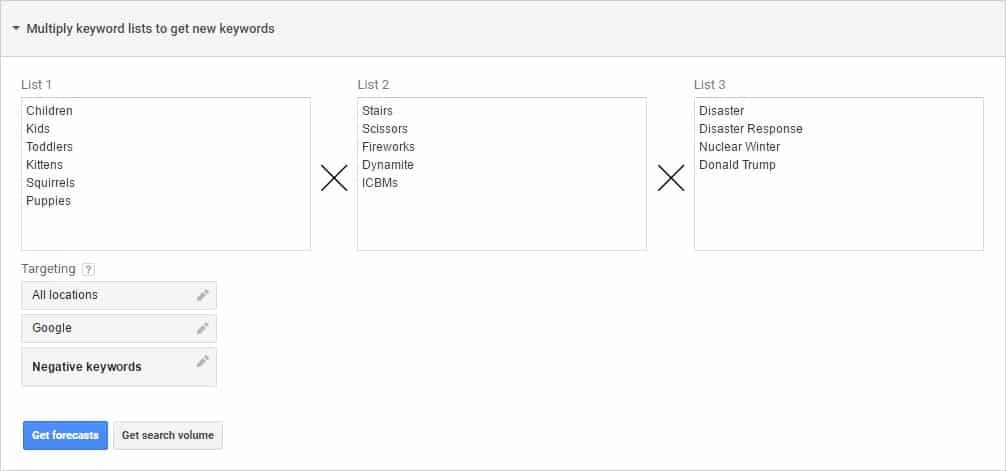Click inside the List 1 text box

tap(166, 174)
